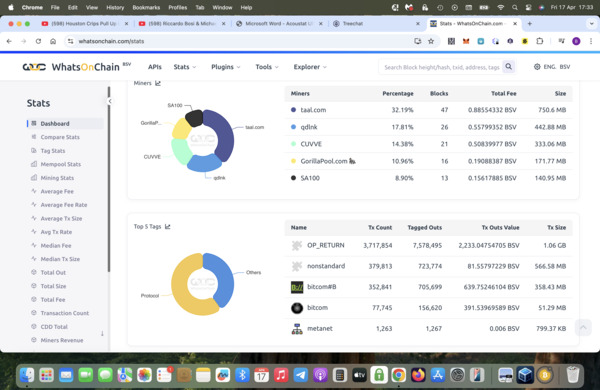Open Average Fee Rate in sidebar
Image resolution: width=600 pixels, height=390 pixels.
click(x=64, y=205)
